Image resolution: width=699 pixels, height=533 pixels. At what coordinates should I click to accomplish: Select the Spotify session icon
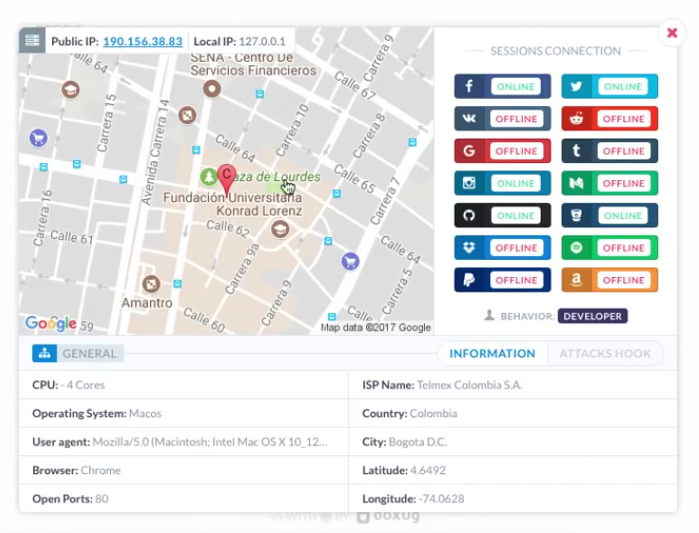577,248
